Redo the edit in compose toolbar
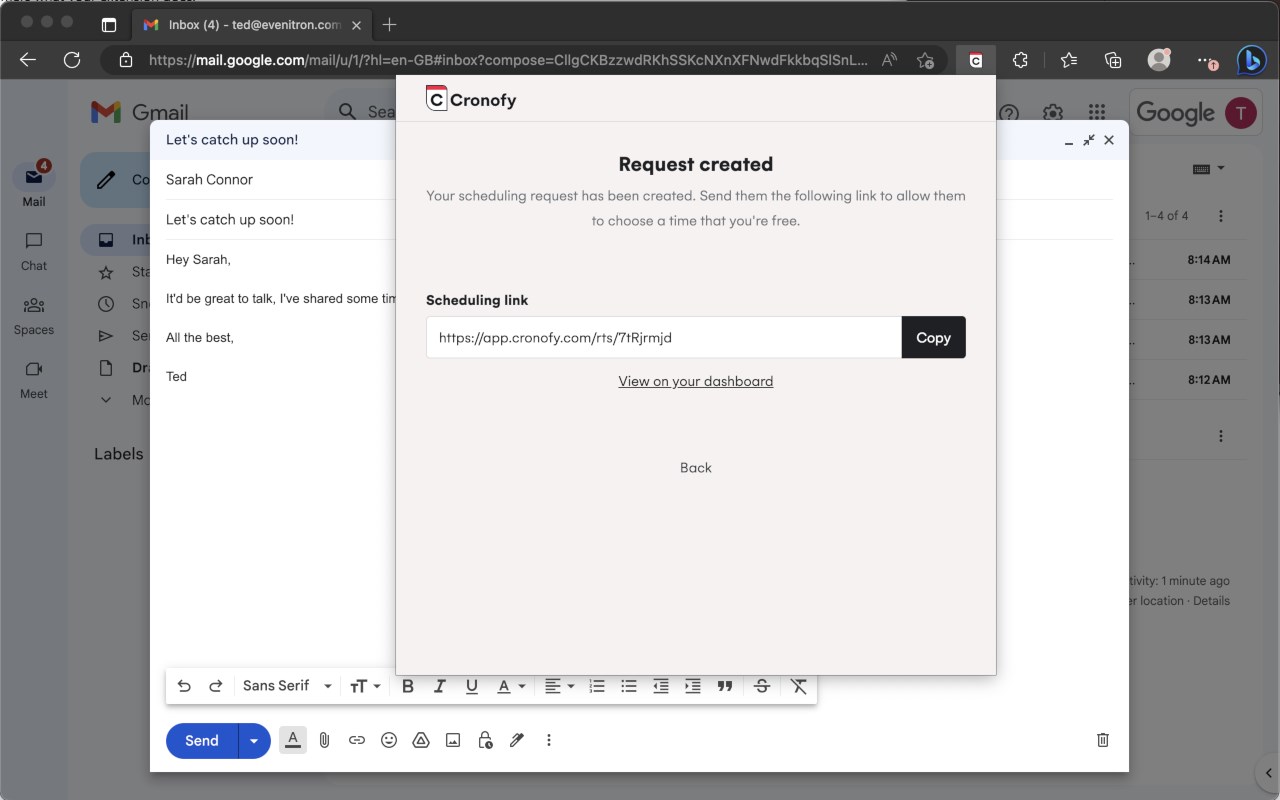This screenshot has height=800, width=1280. pyautogui.click(x=216, y=686)
